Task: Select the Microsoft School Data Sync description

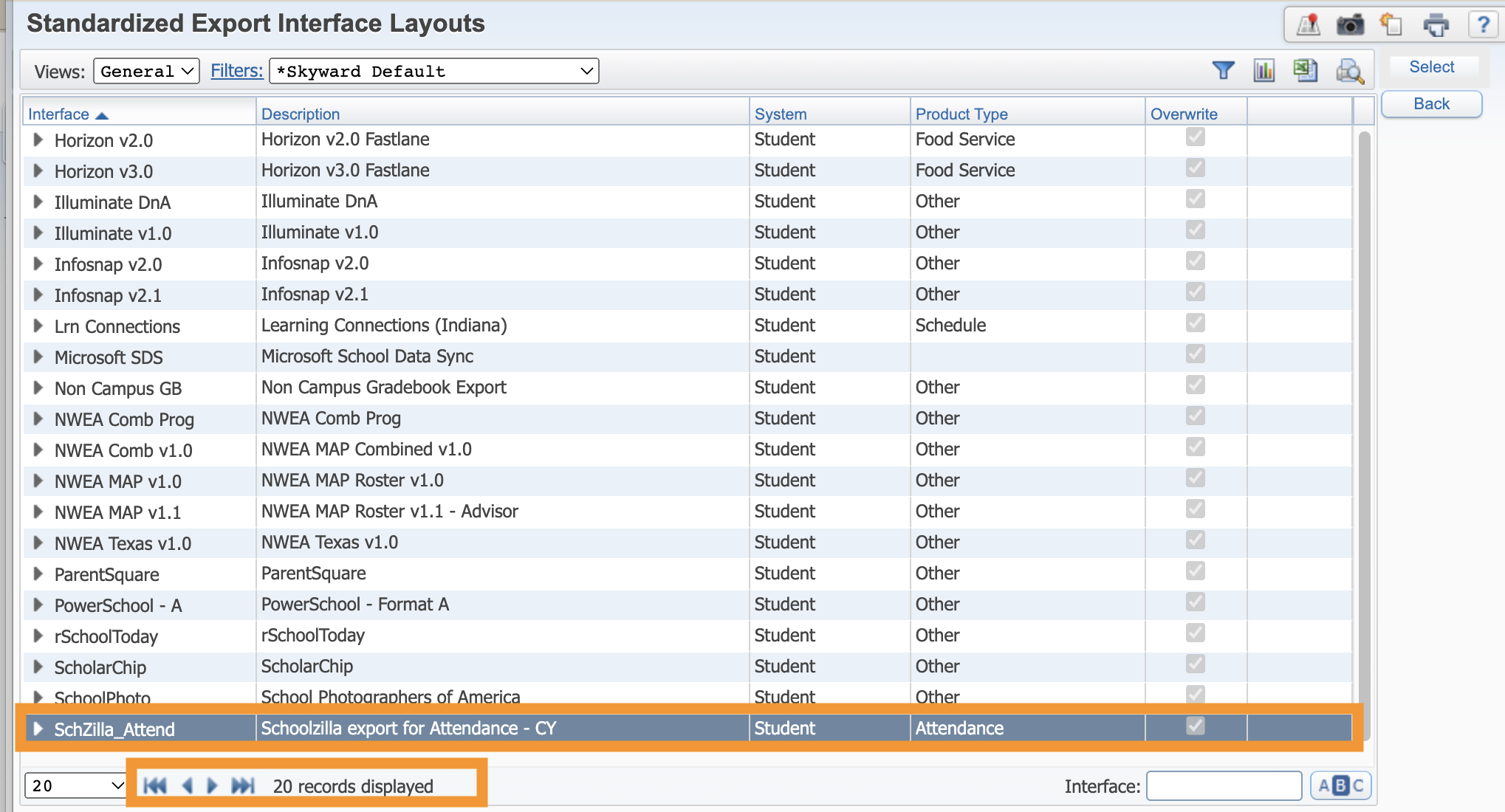Action: [x=367, y=357]
